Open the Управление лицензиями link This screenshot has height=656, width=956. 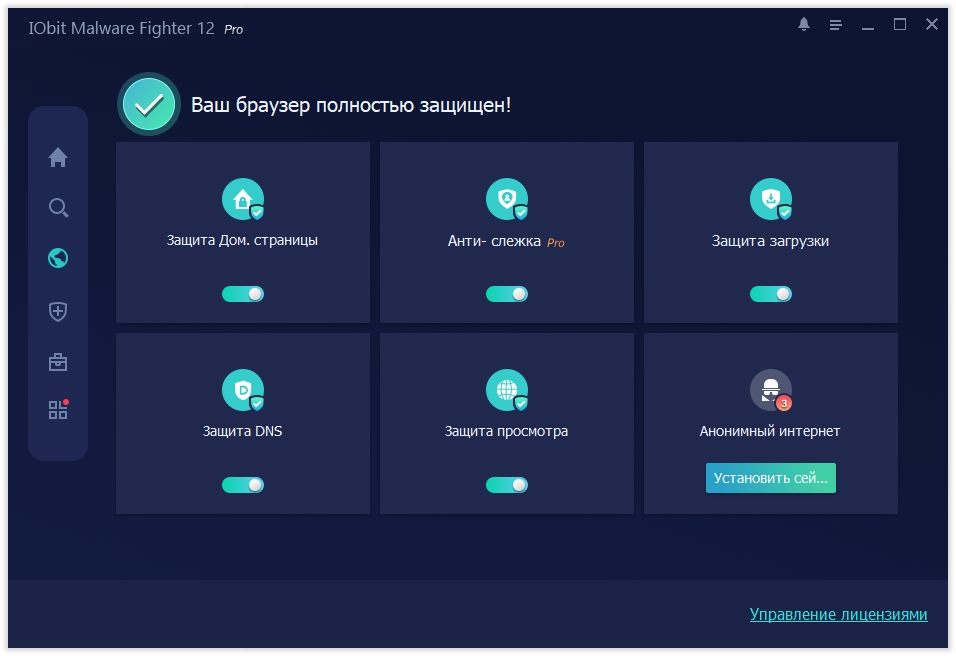pos(838,614)
